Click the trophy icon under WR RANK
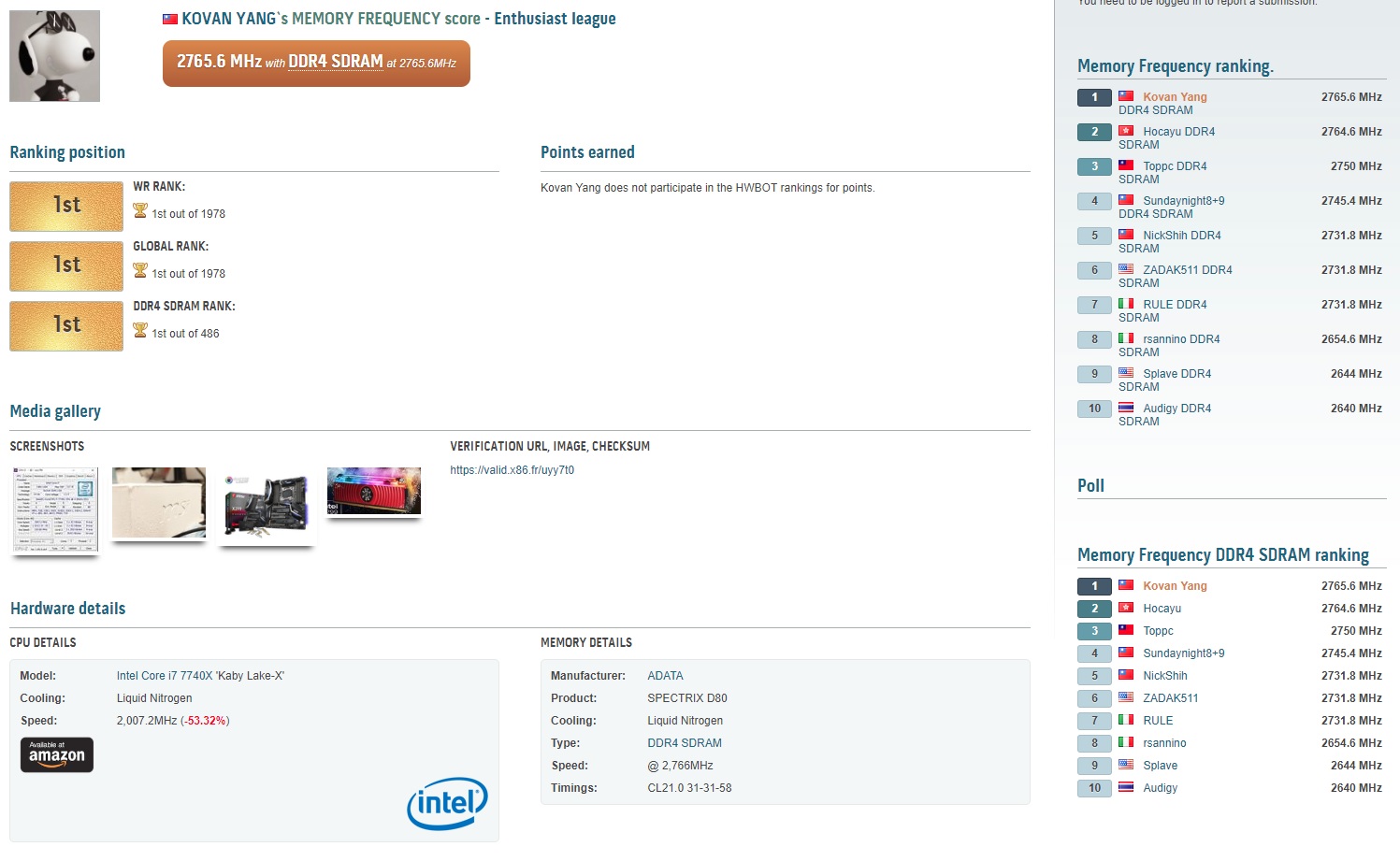The image size is (1400, 861). (x=139, y=213)
